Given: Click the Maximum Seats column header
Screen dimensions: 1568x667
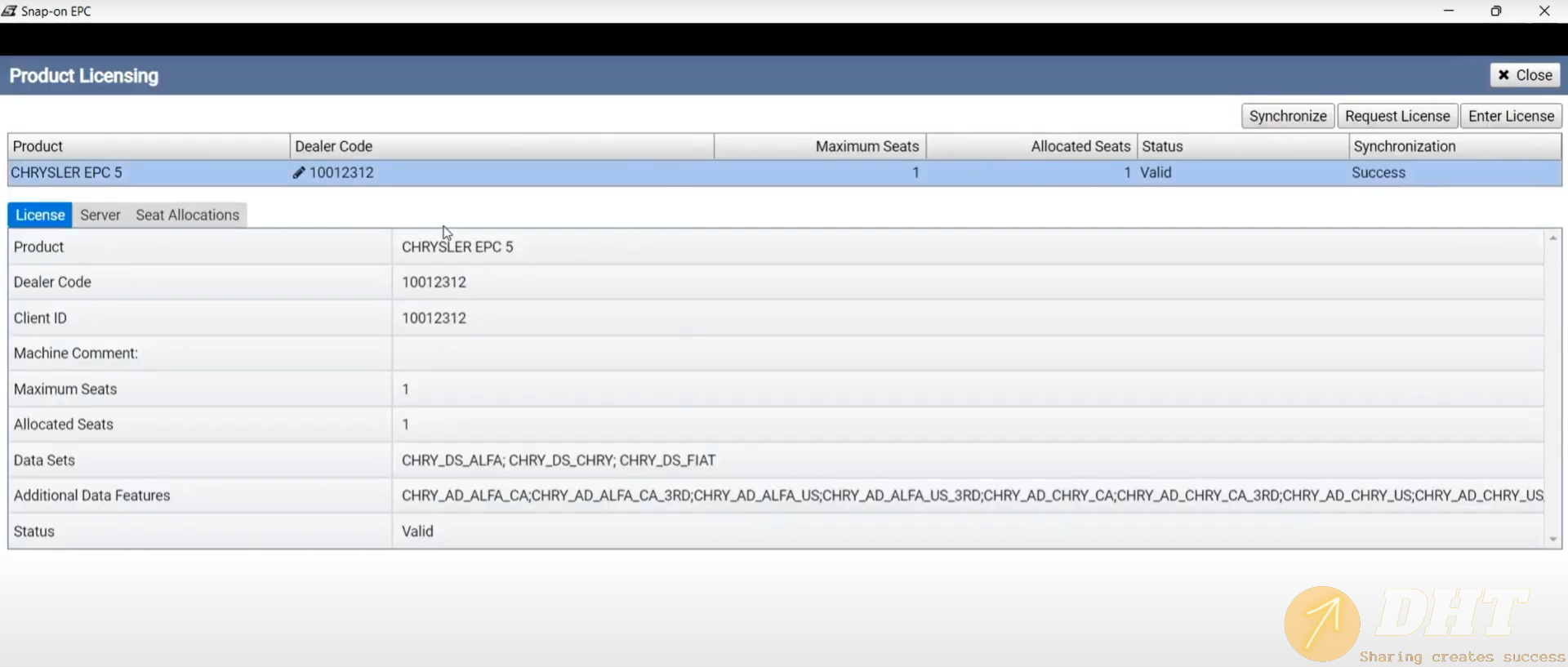Looking at the screenshot, I should pyautogui.click(x=820, y=146).
